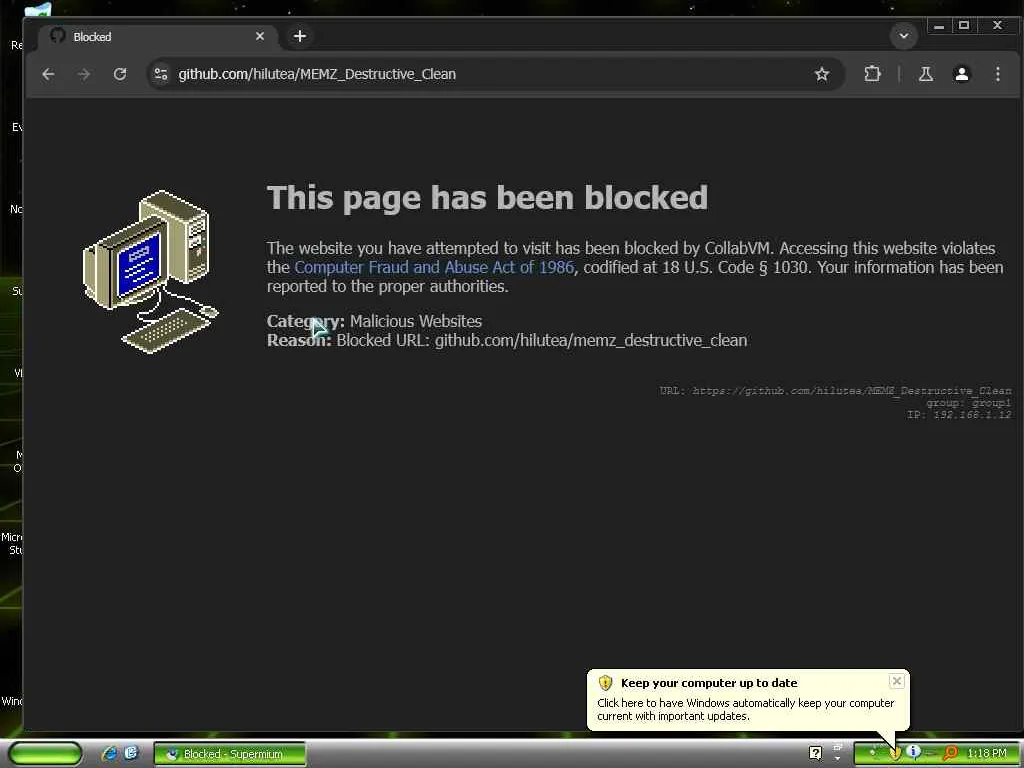Click the browser back arrow

pyautogui.click(x=48, y=74)
